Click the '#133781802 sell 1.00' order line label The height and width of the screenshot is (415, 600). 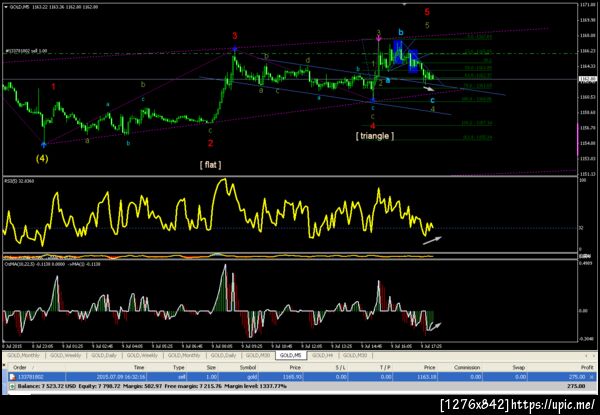click(26, 50)
